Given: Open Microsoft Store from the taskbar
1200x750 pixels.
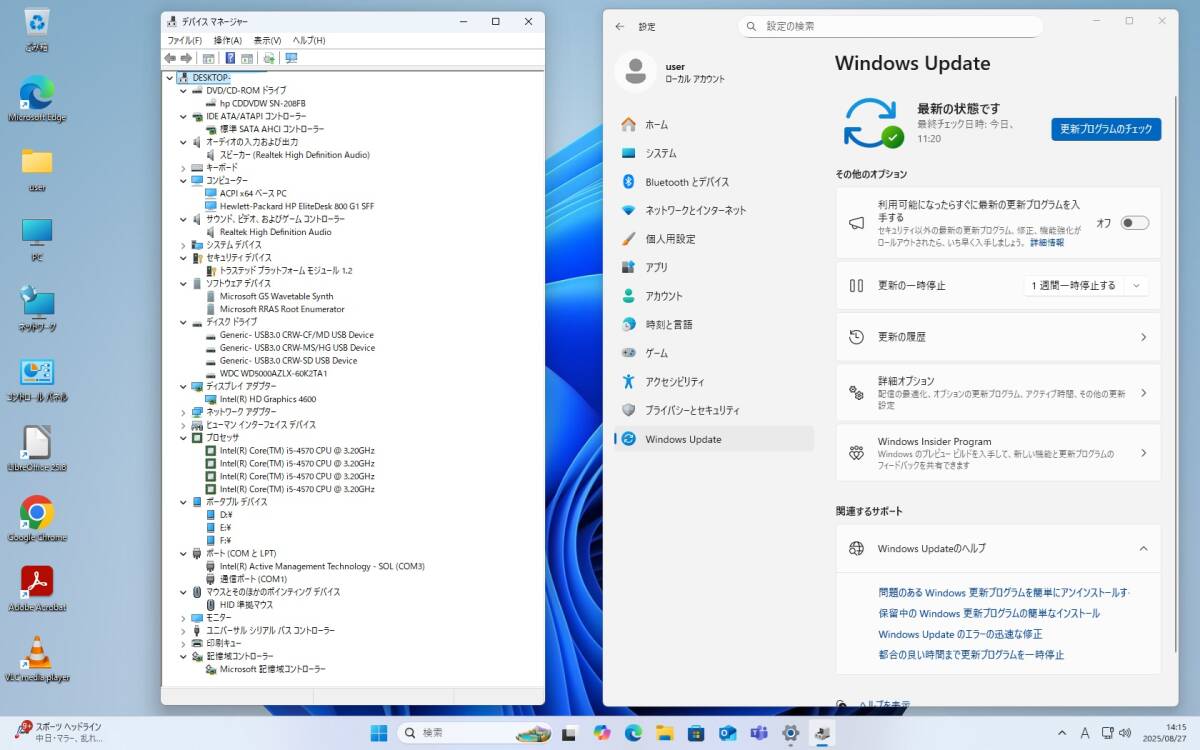Looking at the screenshot, I should pyautogui.click(x=697, y=733).
